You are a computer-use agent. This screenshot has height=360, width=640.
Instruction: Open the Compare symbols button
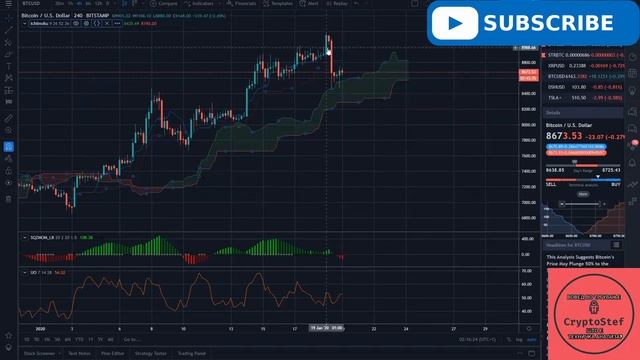tap(163, 3)
